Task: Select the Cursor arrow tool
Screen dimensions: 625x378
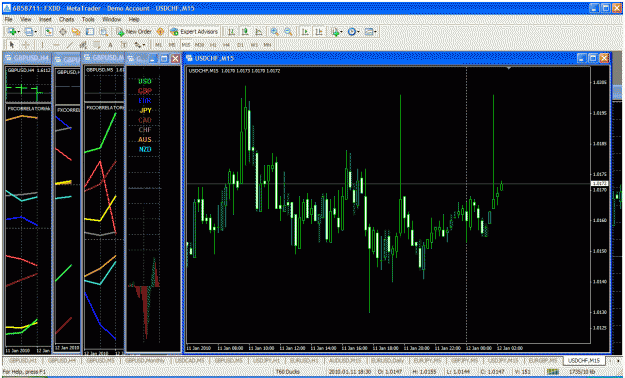Action: click(x=12, y=45)
